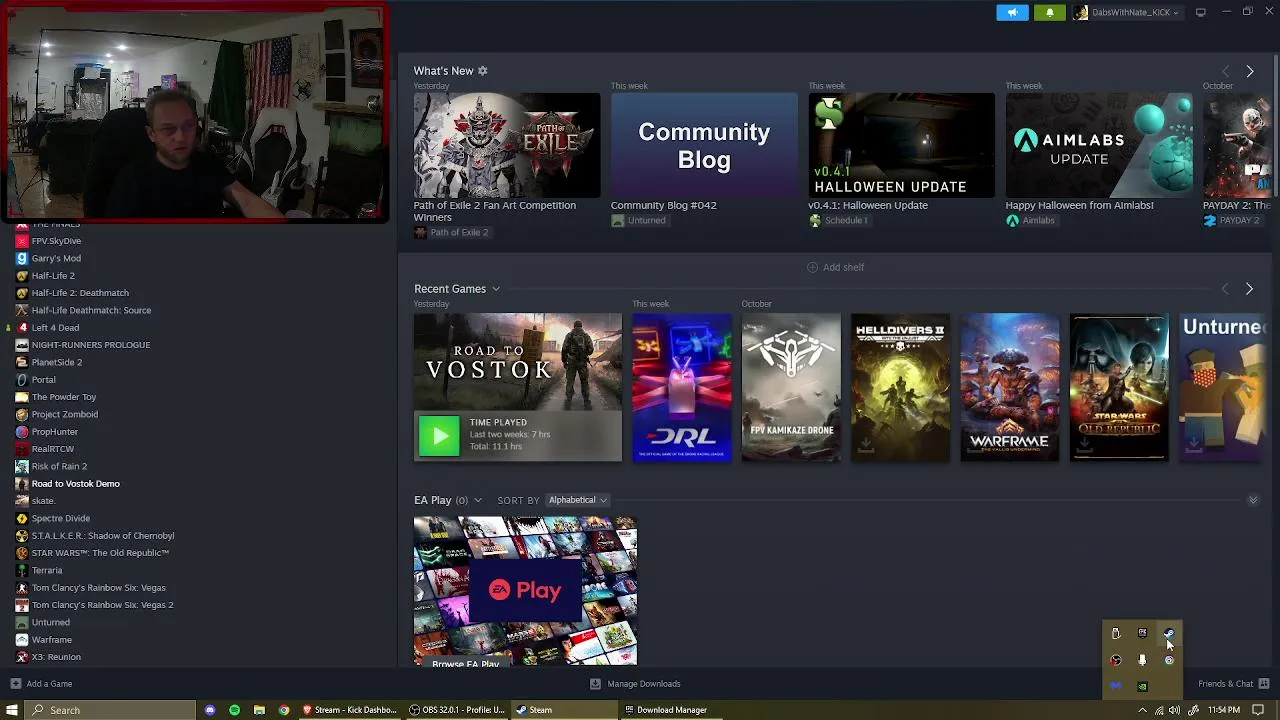Switch to Download Manager taskbar window

tap(671, 710)
